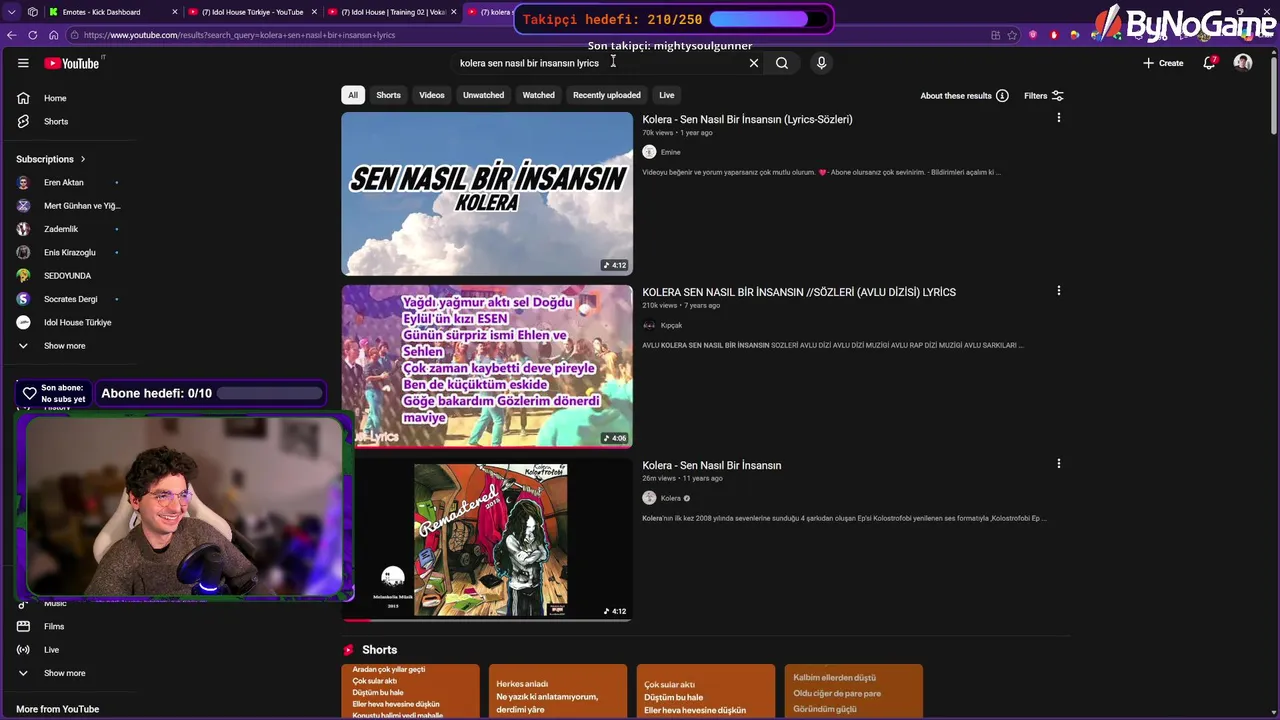Screen dimensions: 1280x720
Task: Open the Filters options
Action: click(x=1044, y=96)
